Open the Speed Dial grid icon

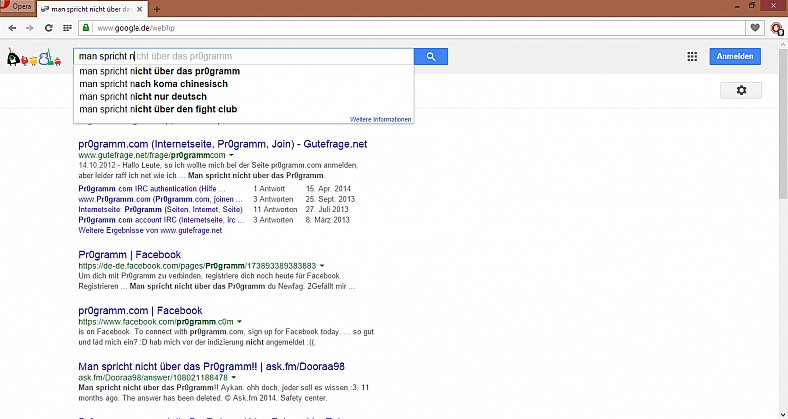[x=67, y=28]
